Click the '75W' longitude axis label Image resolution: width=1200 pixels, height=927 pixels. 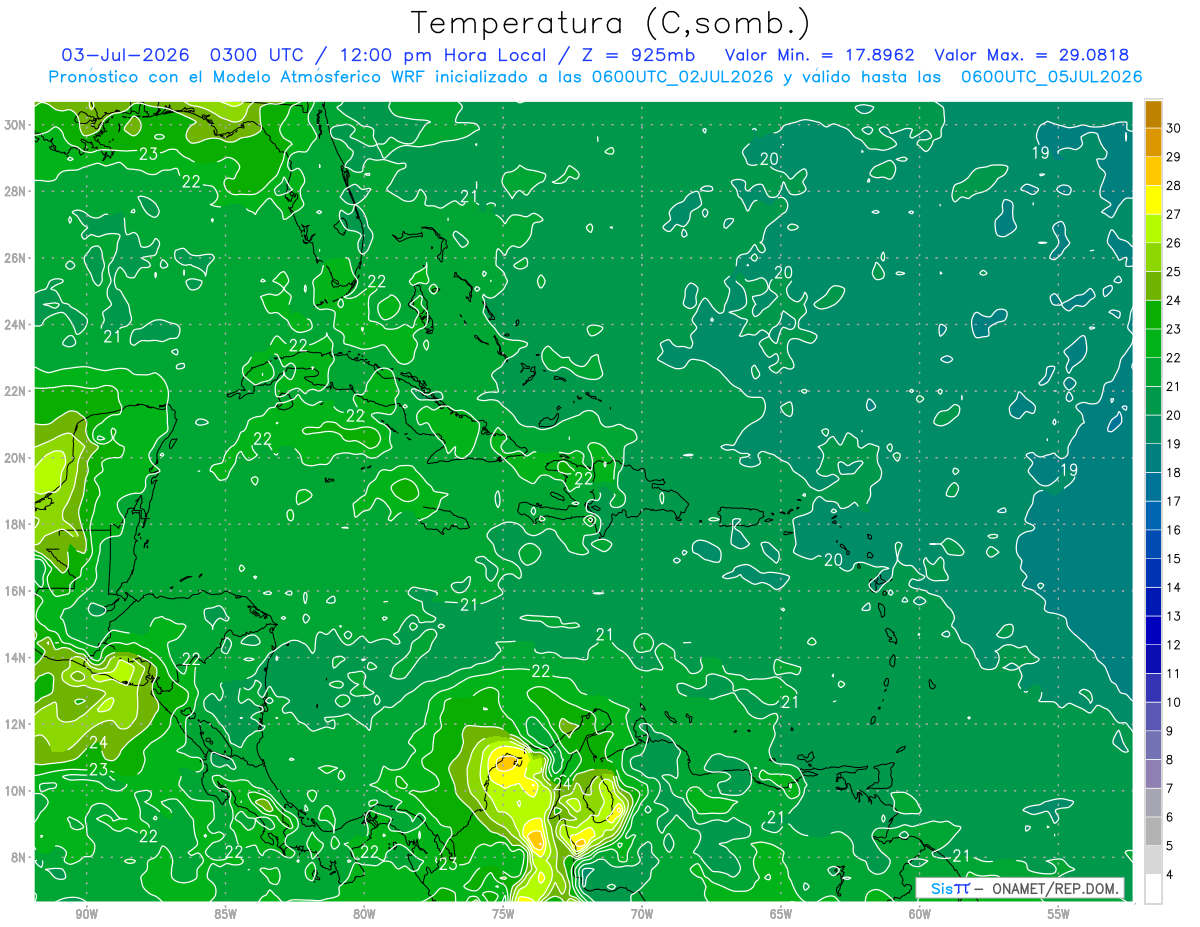pyautogui.click(x=503, y=915)
